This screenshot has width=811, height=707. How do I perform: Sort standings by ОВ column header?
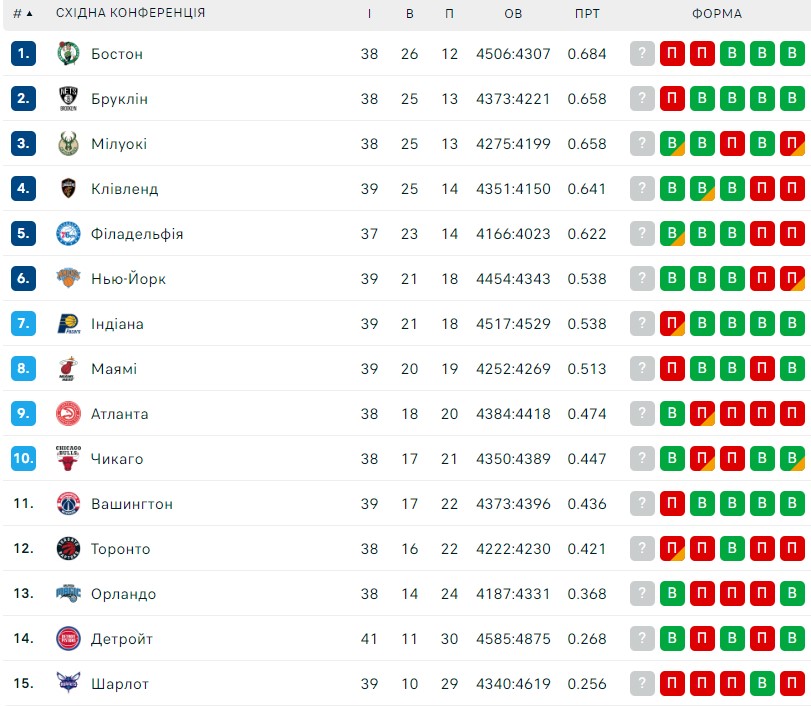click(513, 13)
